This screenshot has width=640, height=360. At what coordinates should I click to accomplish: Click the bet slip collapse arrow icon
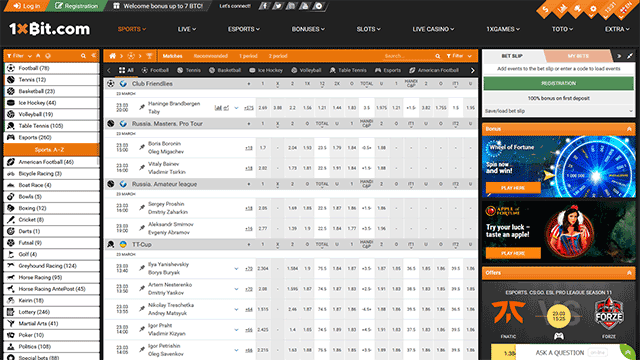619,56
